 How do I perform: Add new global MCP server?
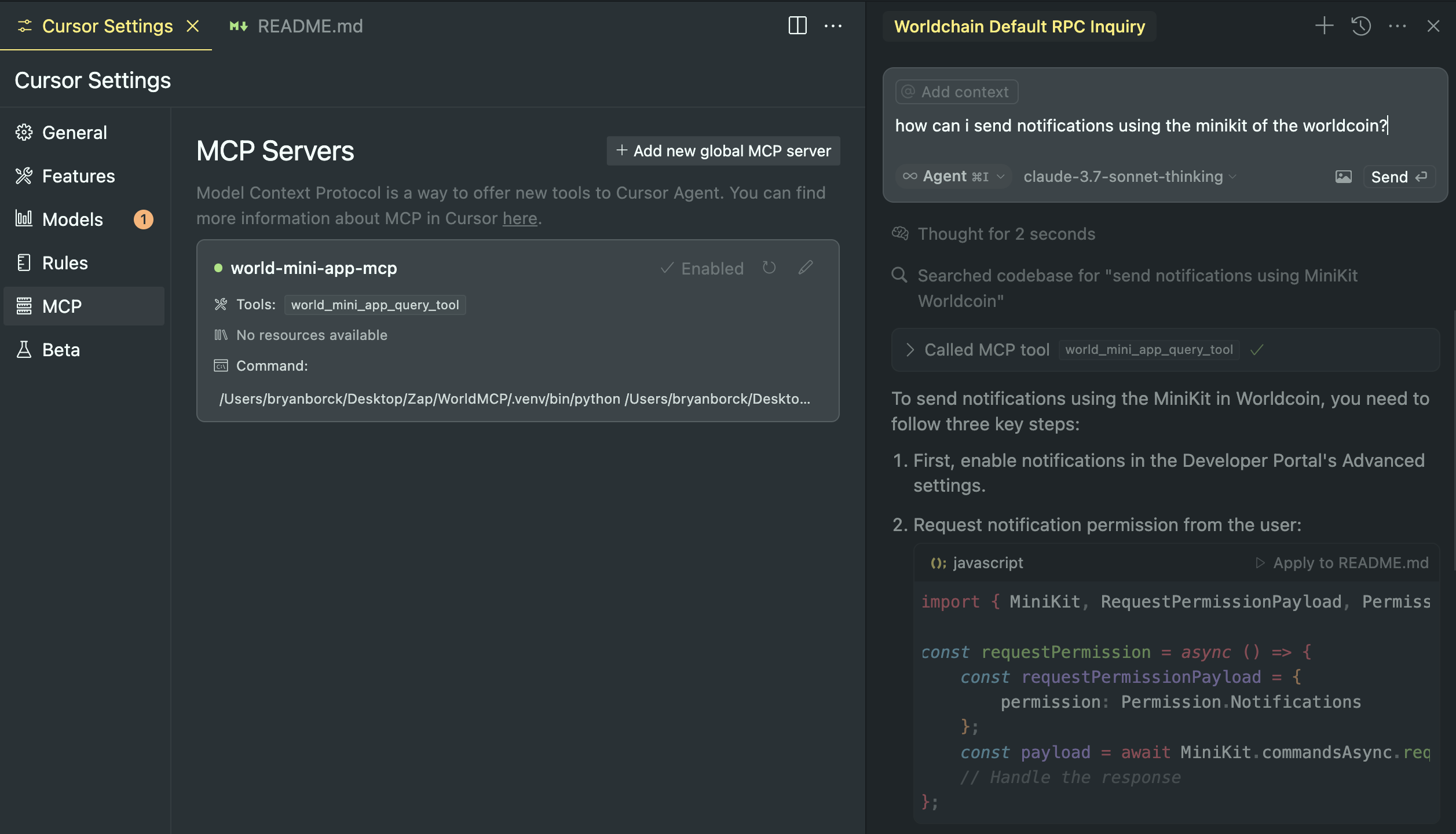pos(723,151)
